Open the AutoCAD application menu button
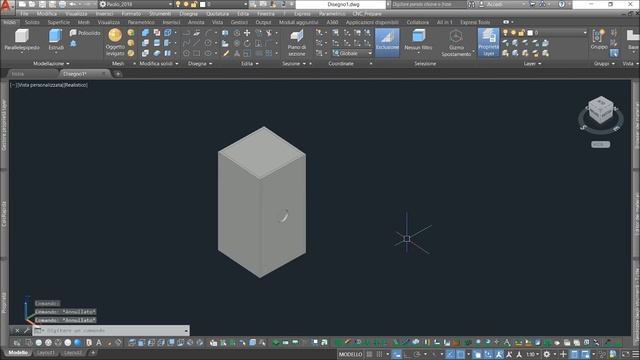 coord(6,7)
